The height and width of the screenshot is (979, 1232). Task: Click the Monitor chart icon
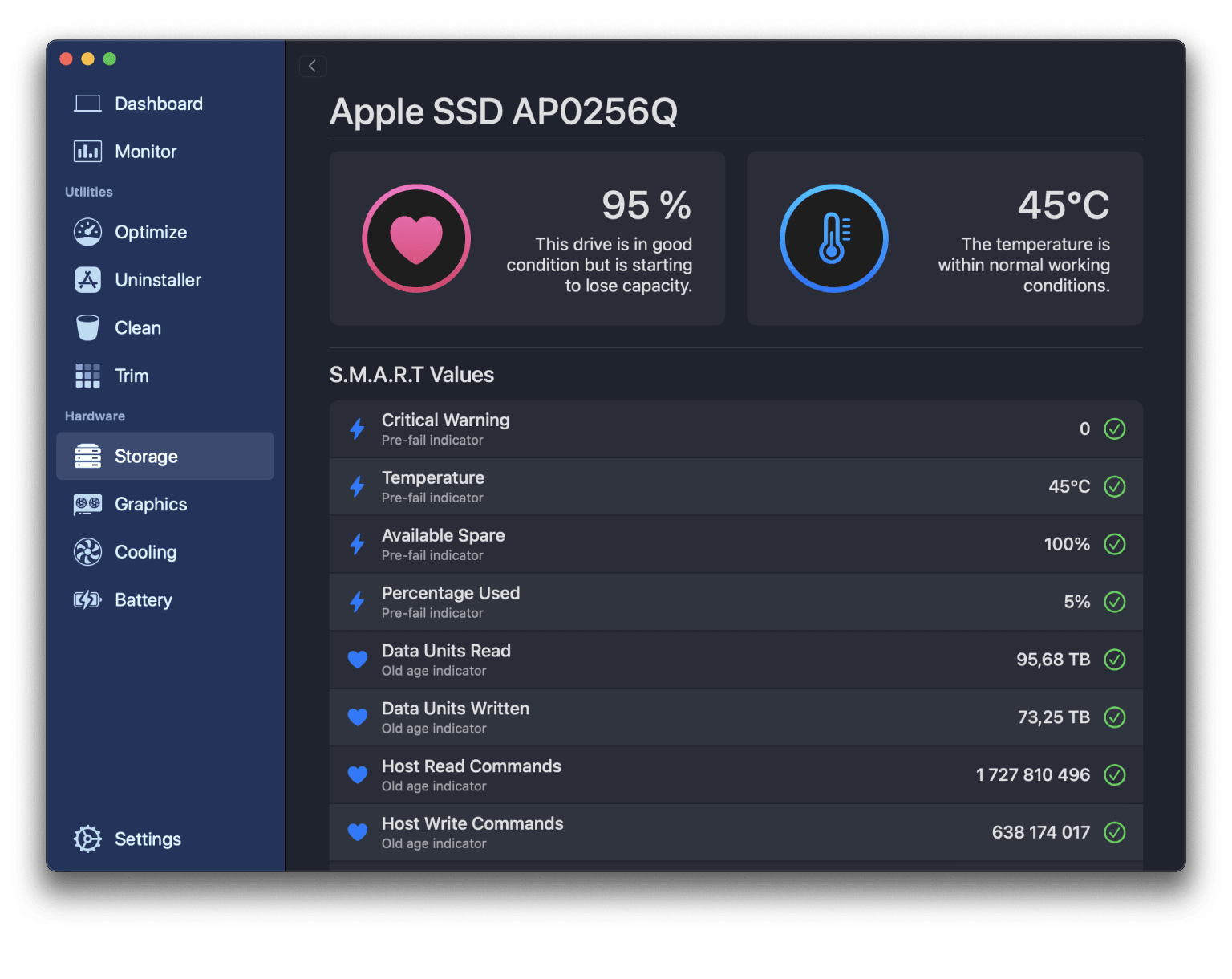click(x=87, y=152)
